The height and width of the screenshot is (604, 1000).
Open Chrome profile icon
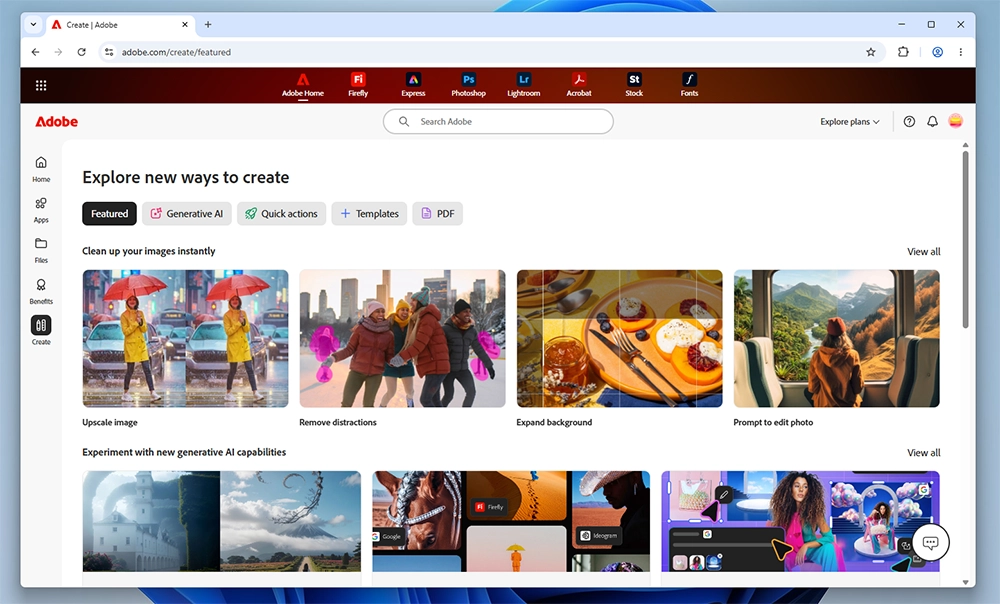tap(938, 52)
